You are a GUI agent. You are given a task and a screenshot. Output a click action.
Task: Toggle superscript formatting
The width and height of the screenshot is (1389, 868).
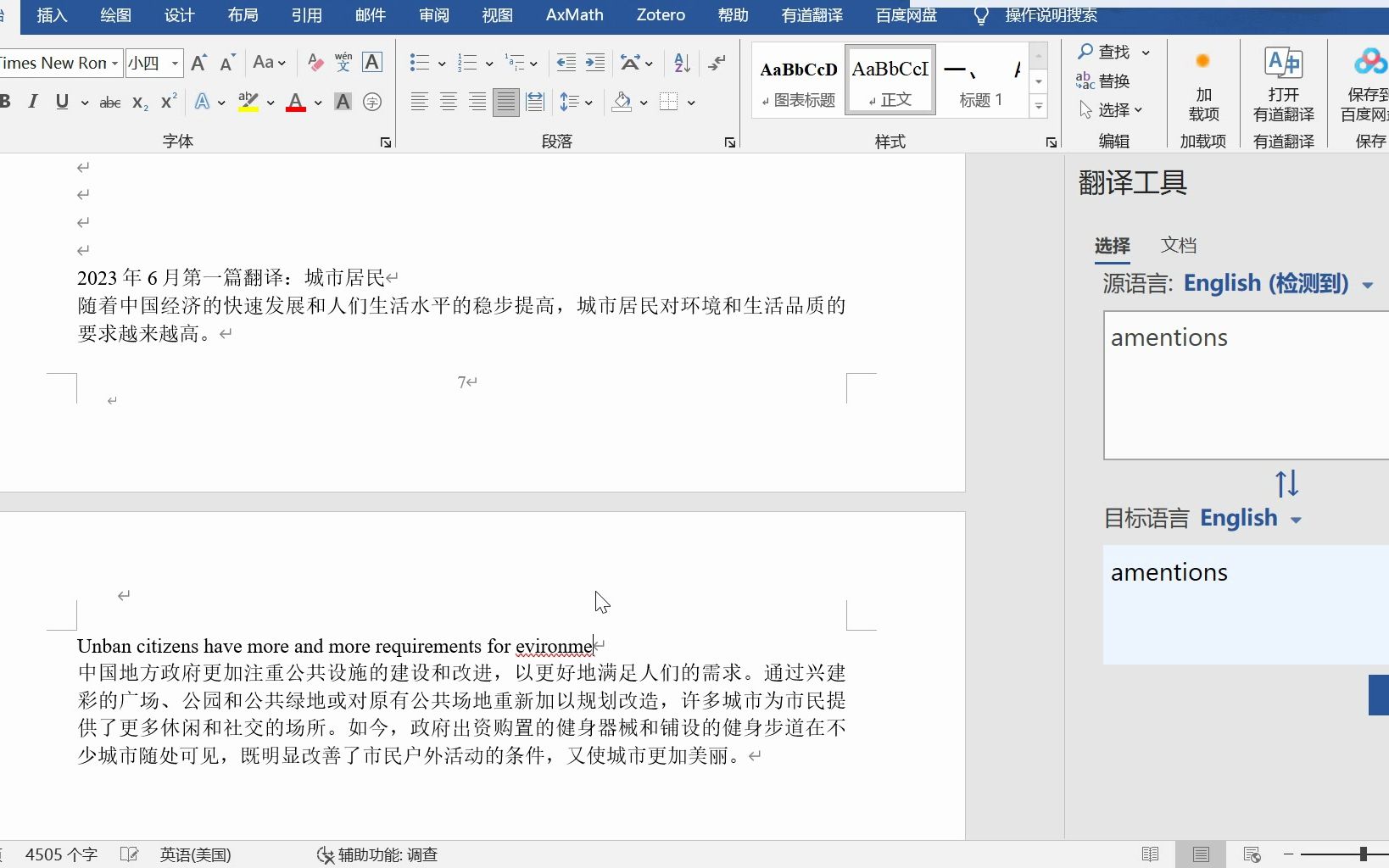(169, 102)
